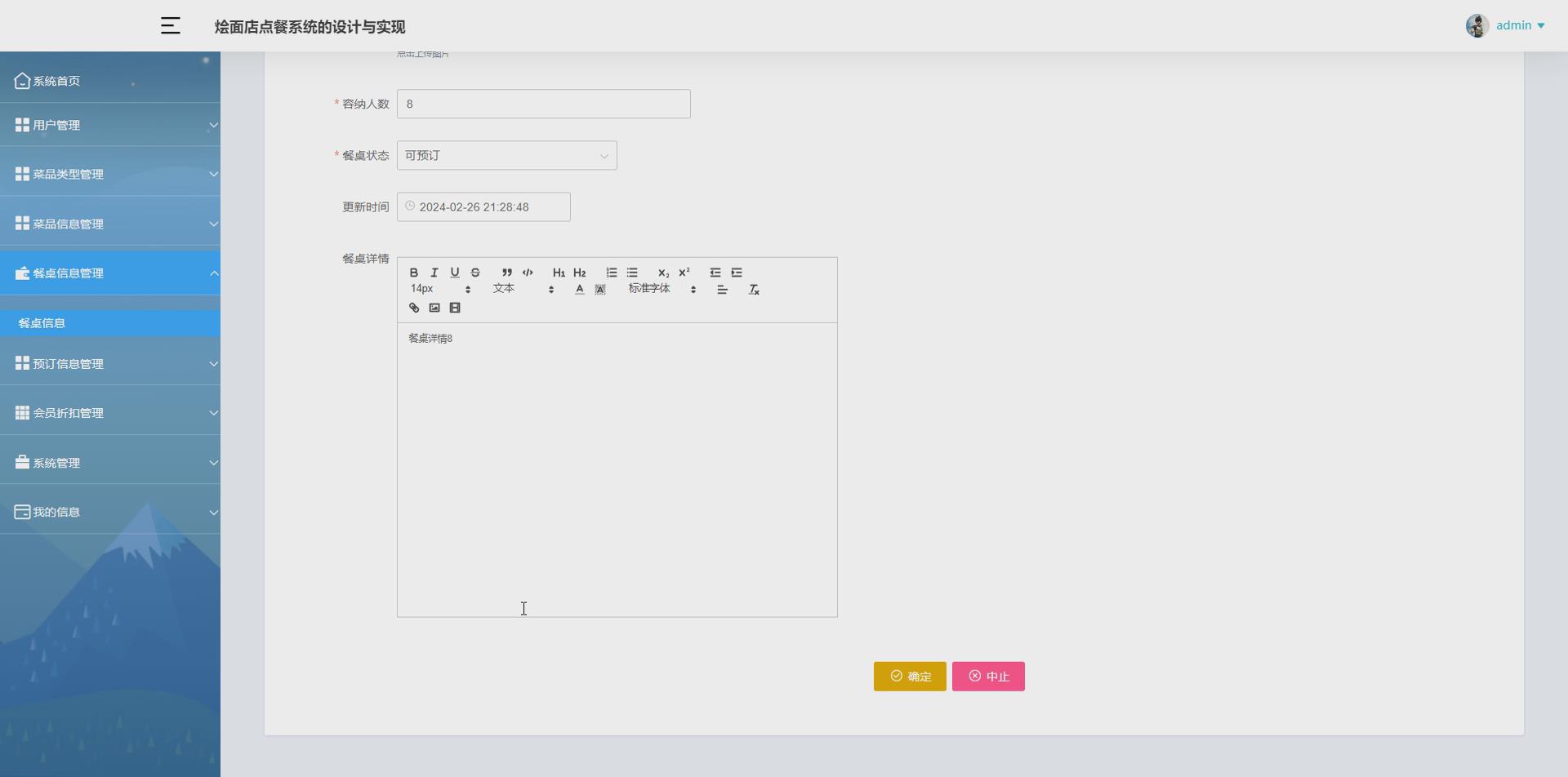Viewport: 1568px width, 777px height.
Task: Expand the 系统管理 sidebar menu
Action: click(x=110, y=463)
